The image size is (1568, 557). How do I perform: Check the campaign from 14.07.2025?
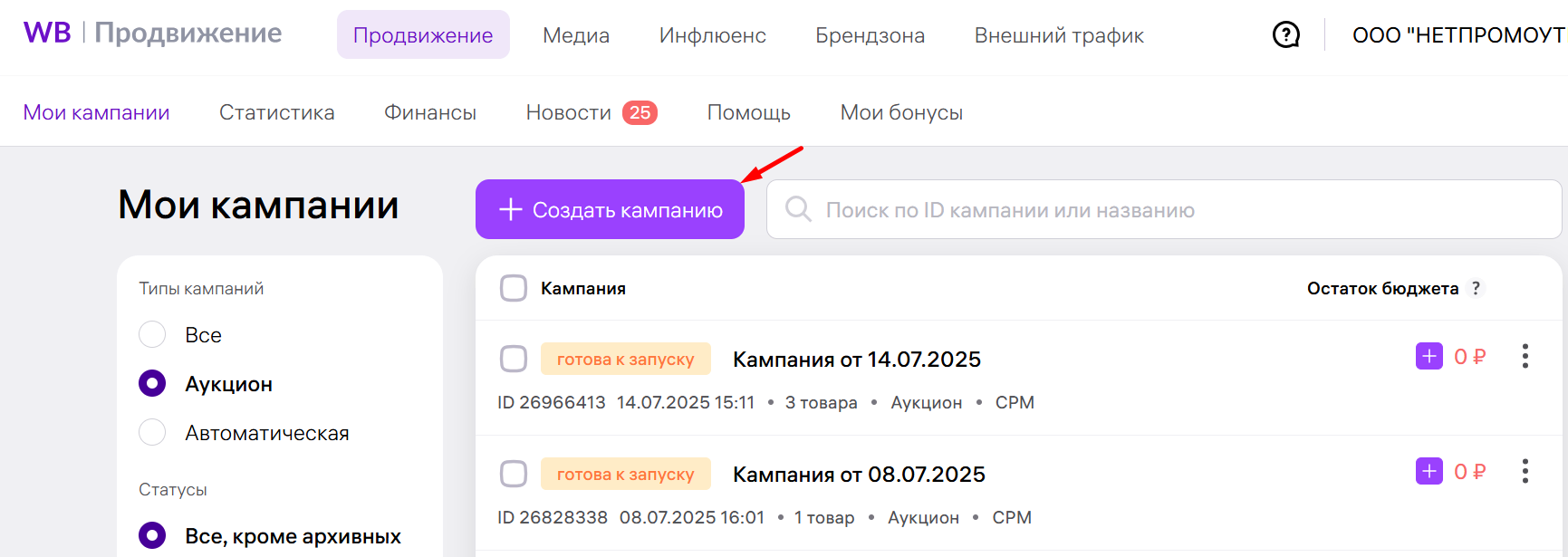(x=514, y=359)
